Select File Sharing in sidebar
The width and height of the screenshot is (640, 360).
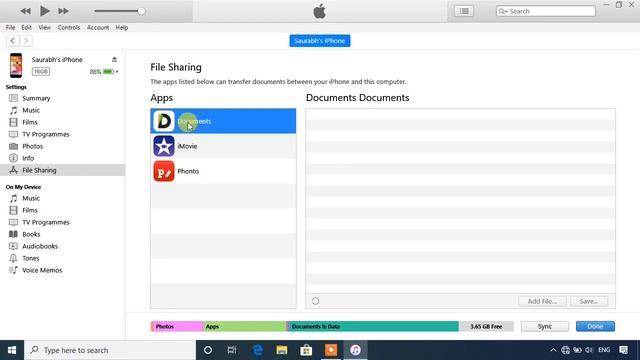coord(62,170)
